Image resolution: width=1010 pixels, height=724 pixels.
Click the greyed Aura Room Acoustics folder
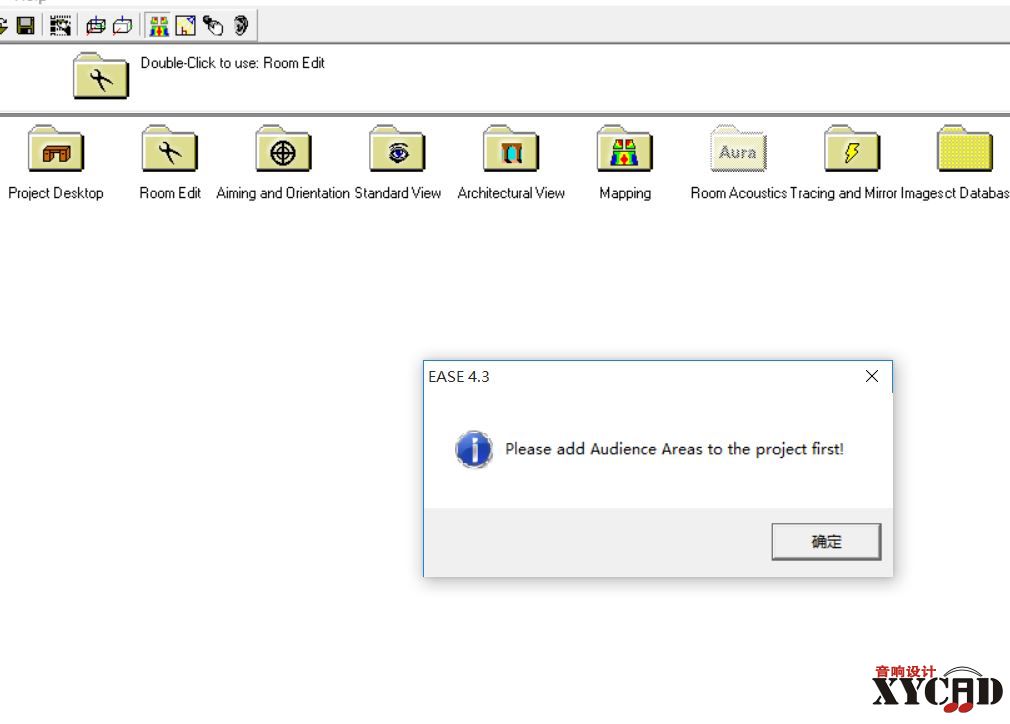[738, 148]
